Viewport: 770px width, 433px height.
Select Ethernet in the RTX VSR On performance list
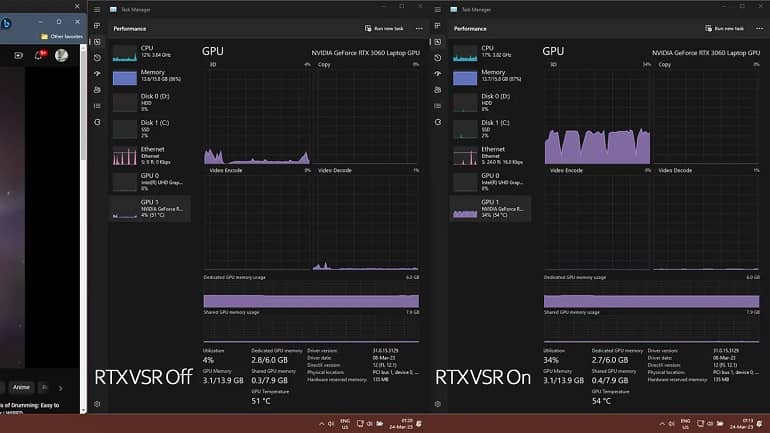490,155
